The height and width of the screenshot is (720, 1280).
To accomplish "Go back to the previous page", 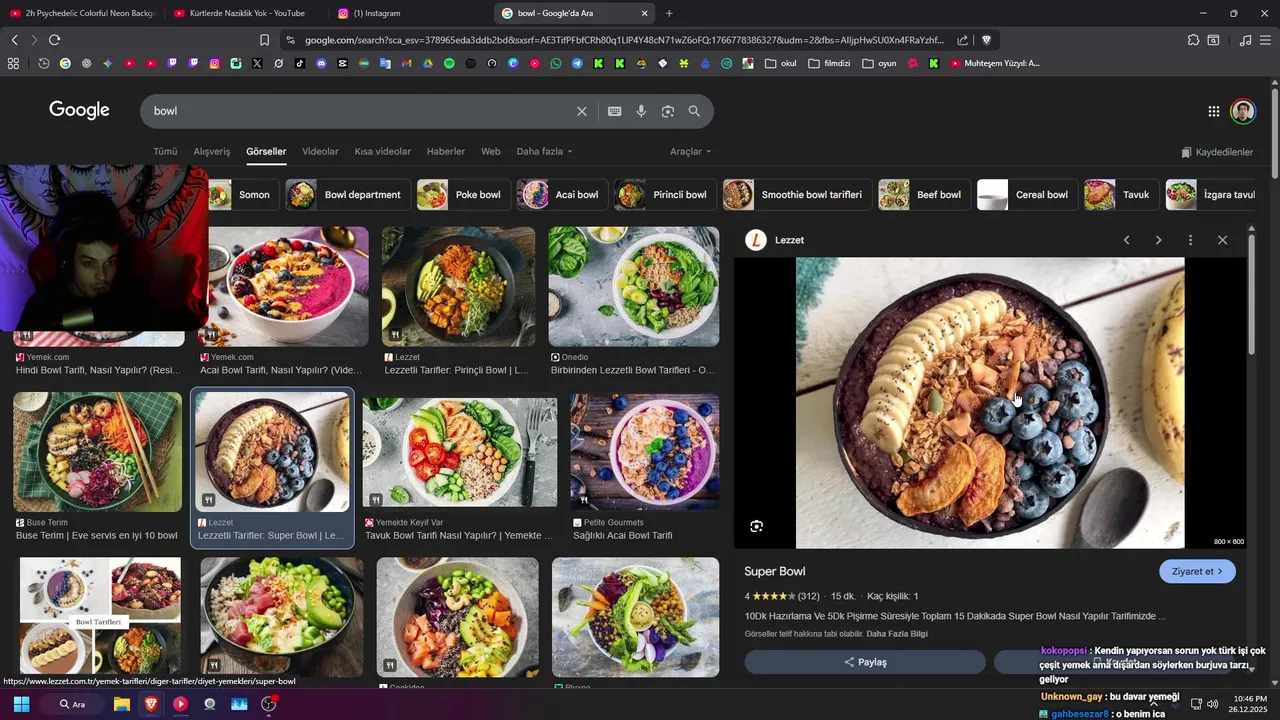I will pos(14,40).
